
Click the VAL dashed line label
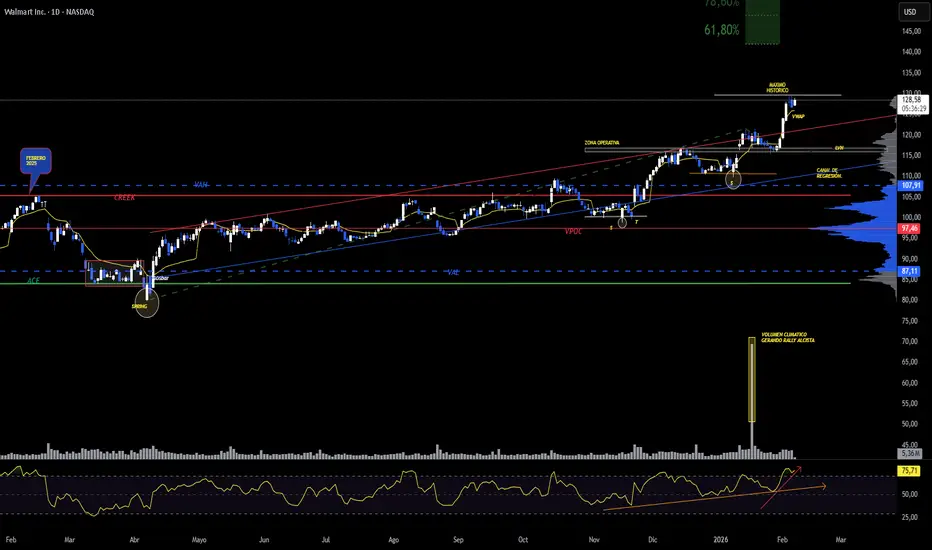[453, 272]
